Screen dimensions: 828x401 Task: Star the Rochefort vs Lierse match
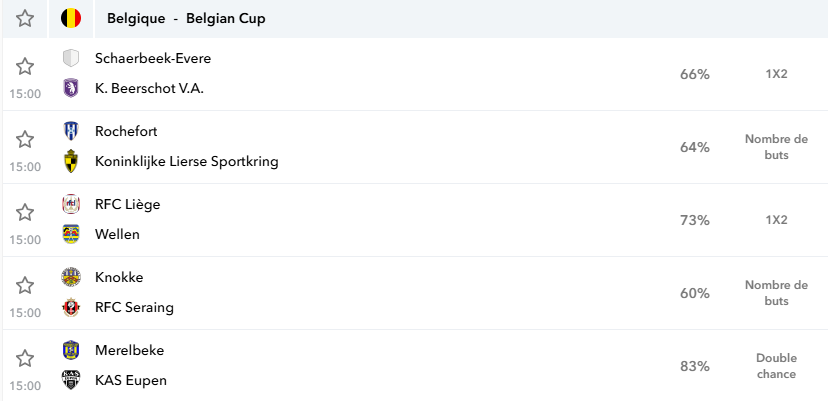pos(25,139)
